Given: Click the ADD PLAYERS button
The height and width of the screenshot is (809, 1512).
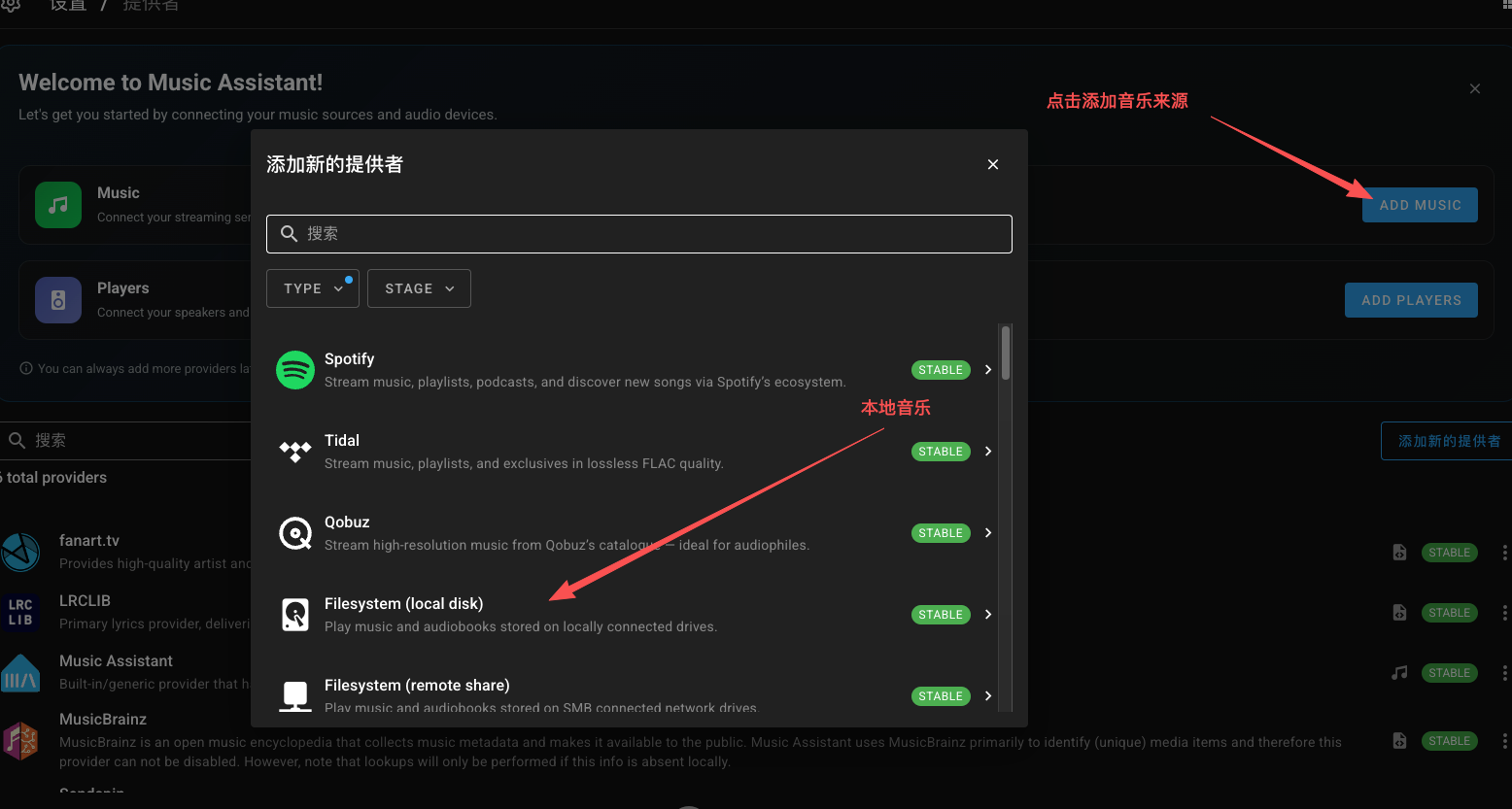Looking at the screenshot, I should (x=1411, y=300).
